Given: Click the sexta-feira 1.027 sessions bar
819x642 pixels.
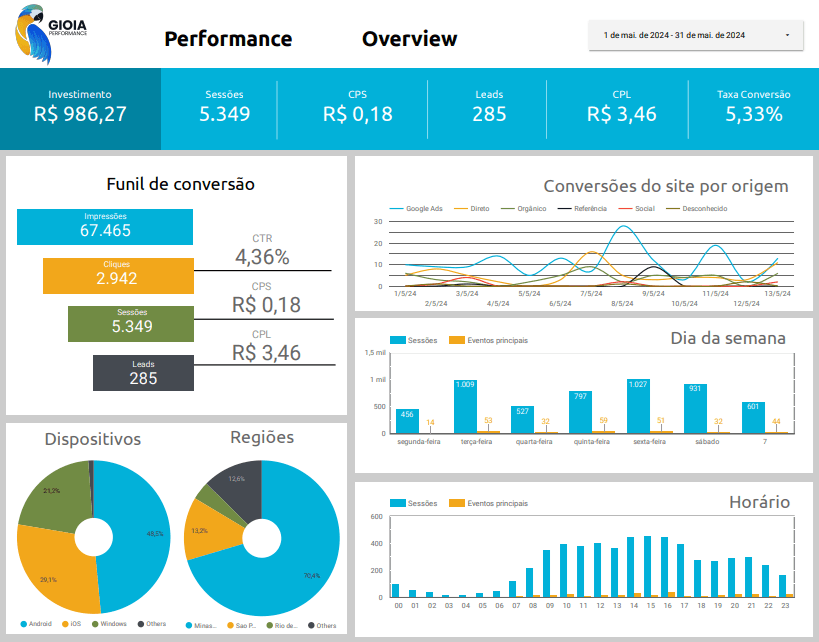Looking at the screenshot, I should point(638,406).
